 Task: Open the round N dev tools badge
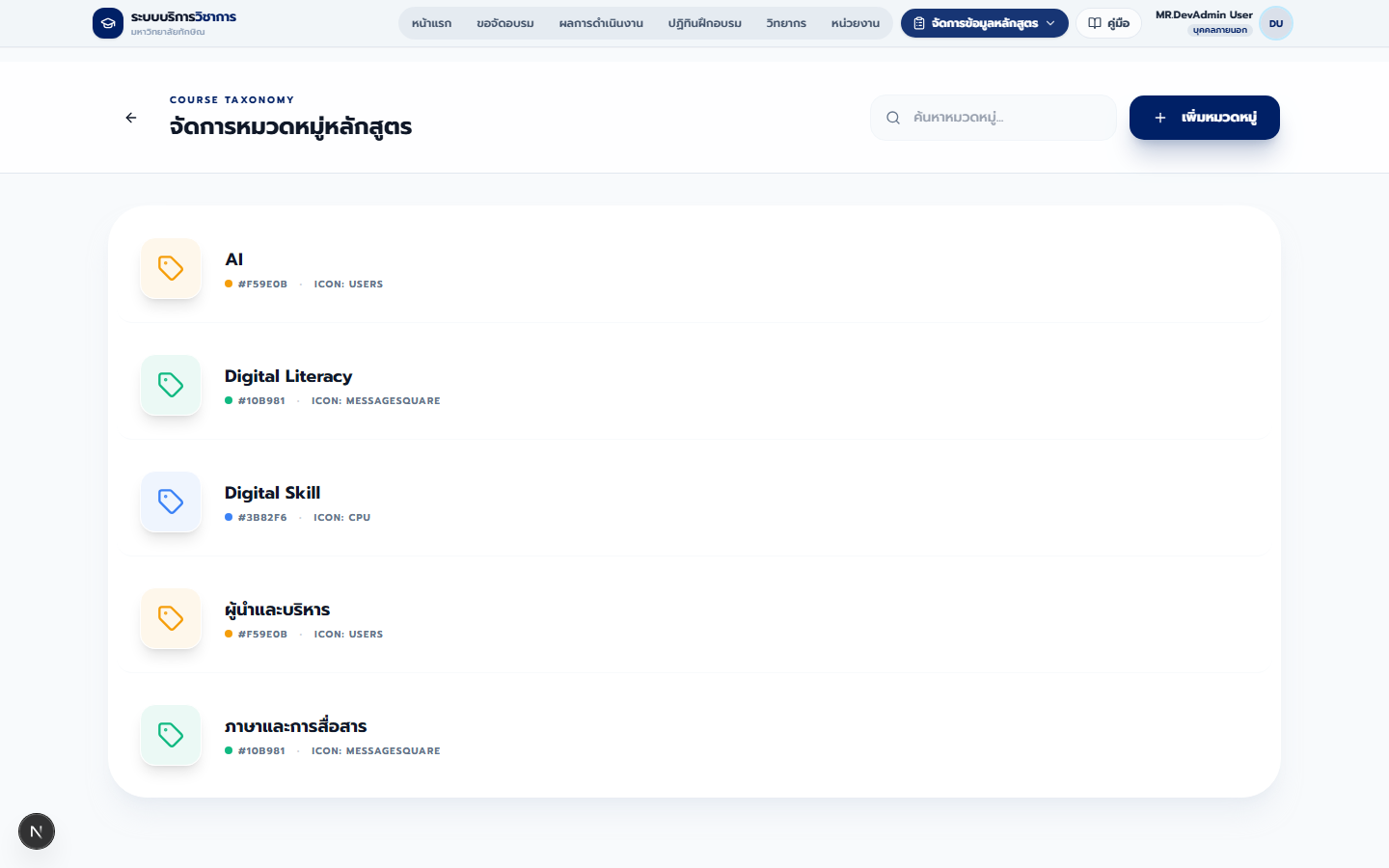[37, 831]
